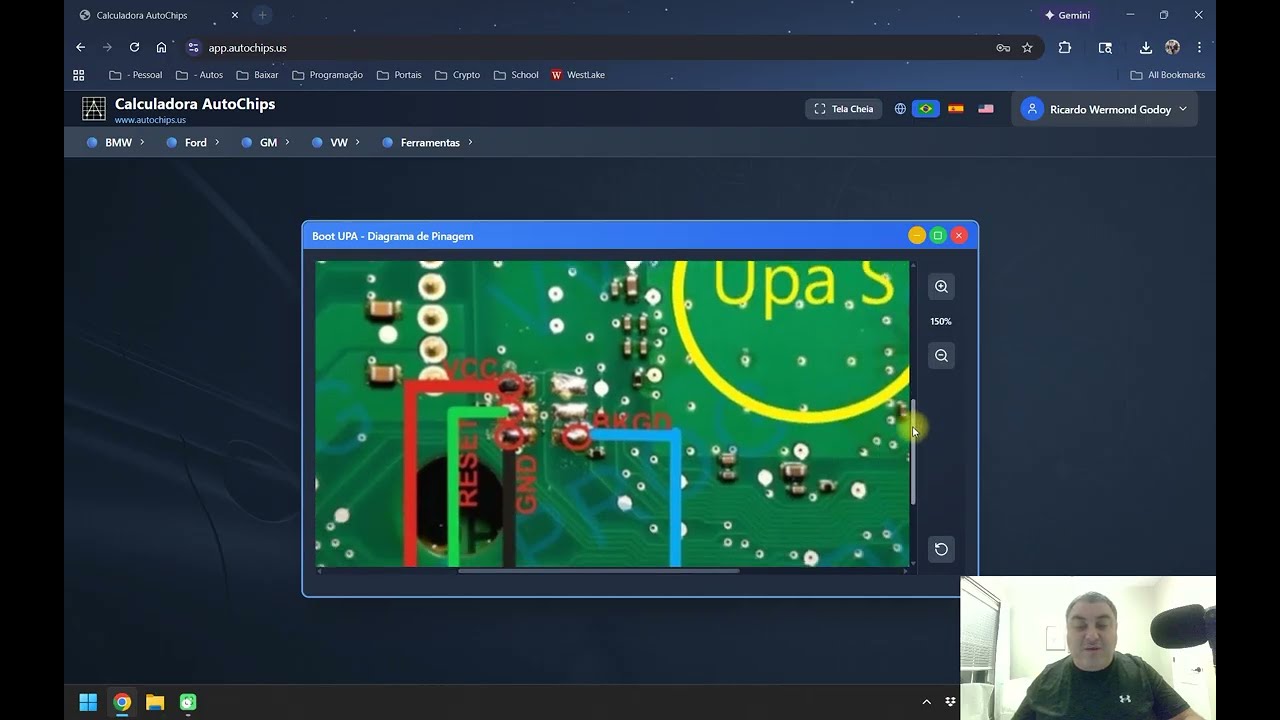Click the Dropbox tray icon

point(950,702)
